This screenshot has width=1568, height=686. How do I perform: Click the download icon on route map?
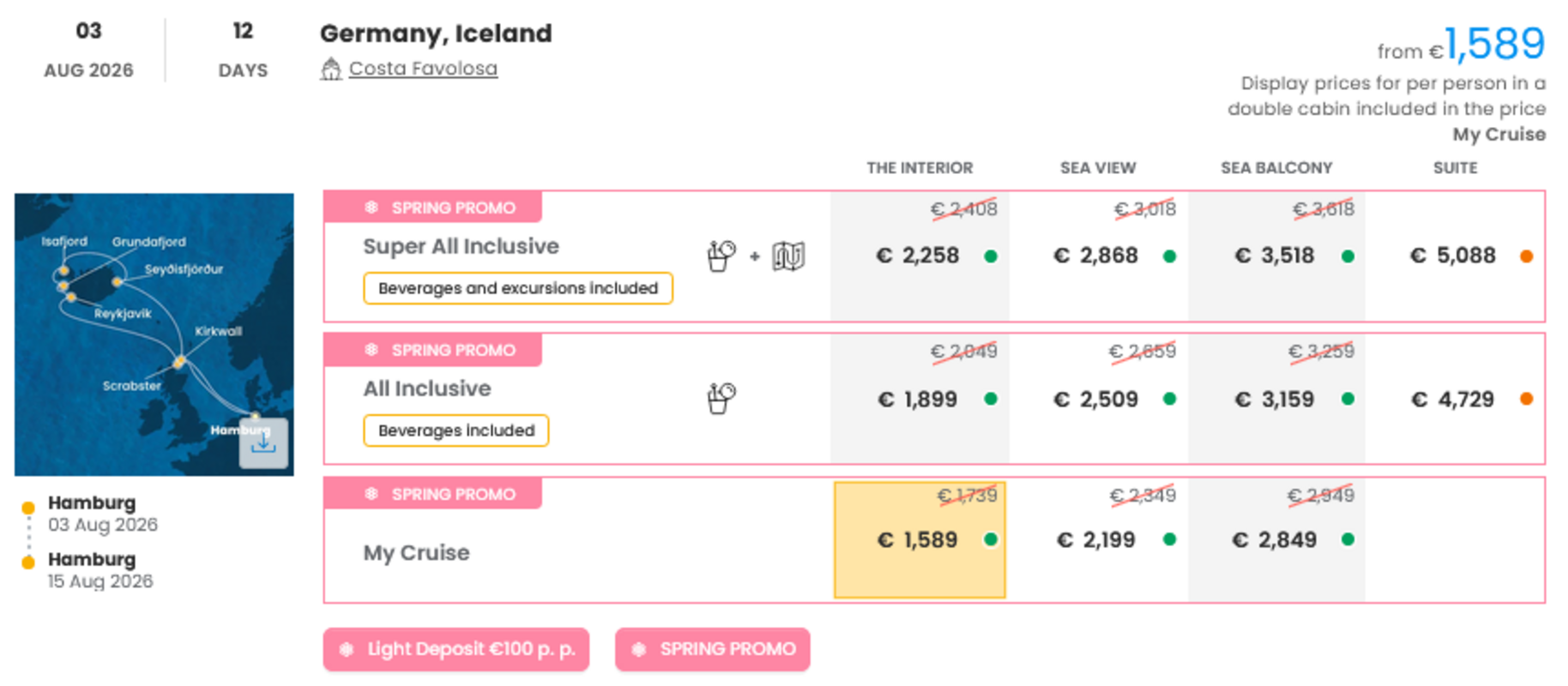[x=263, y=443]
